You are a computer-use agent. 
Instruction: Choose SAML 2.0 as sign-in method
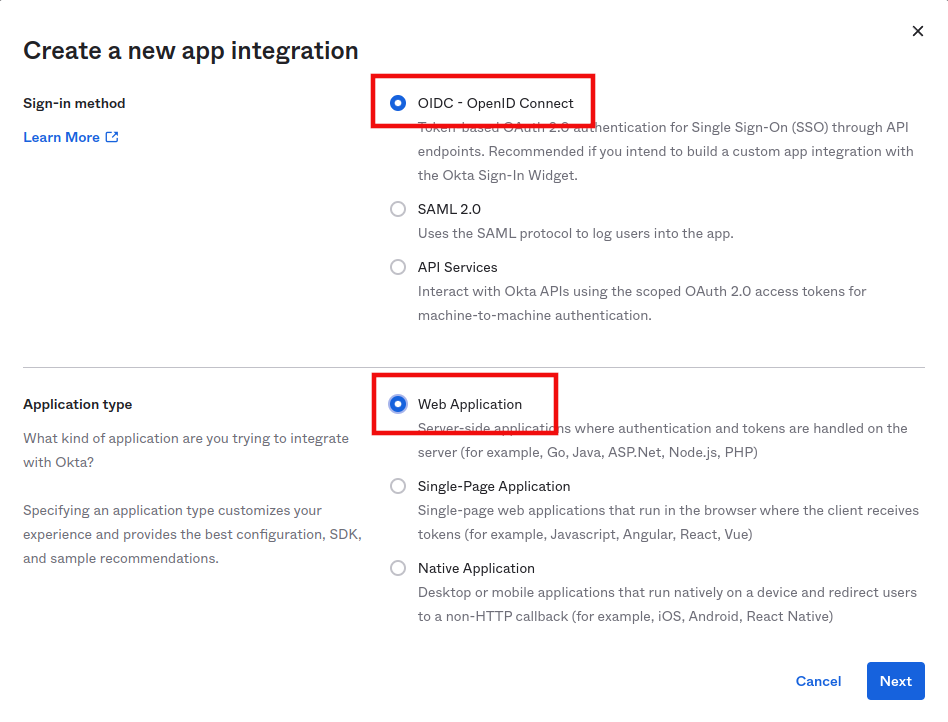coord(398,209)
